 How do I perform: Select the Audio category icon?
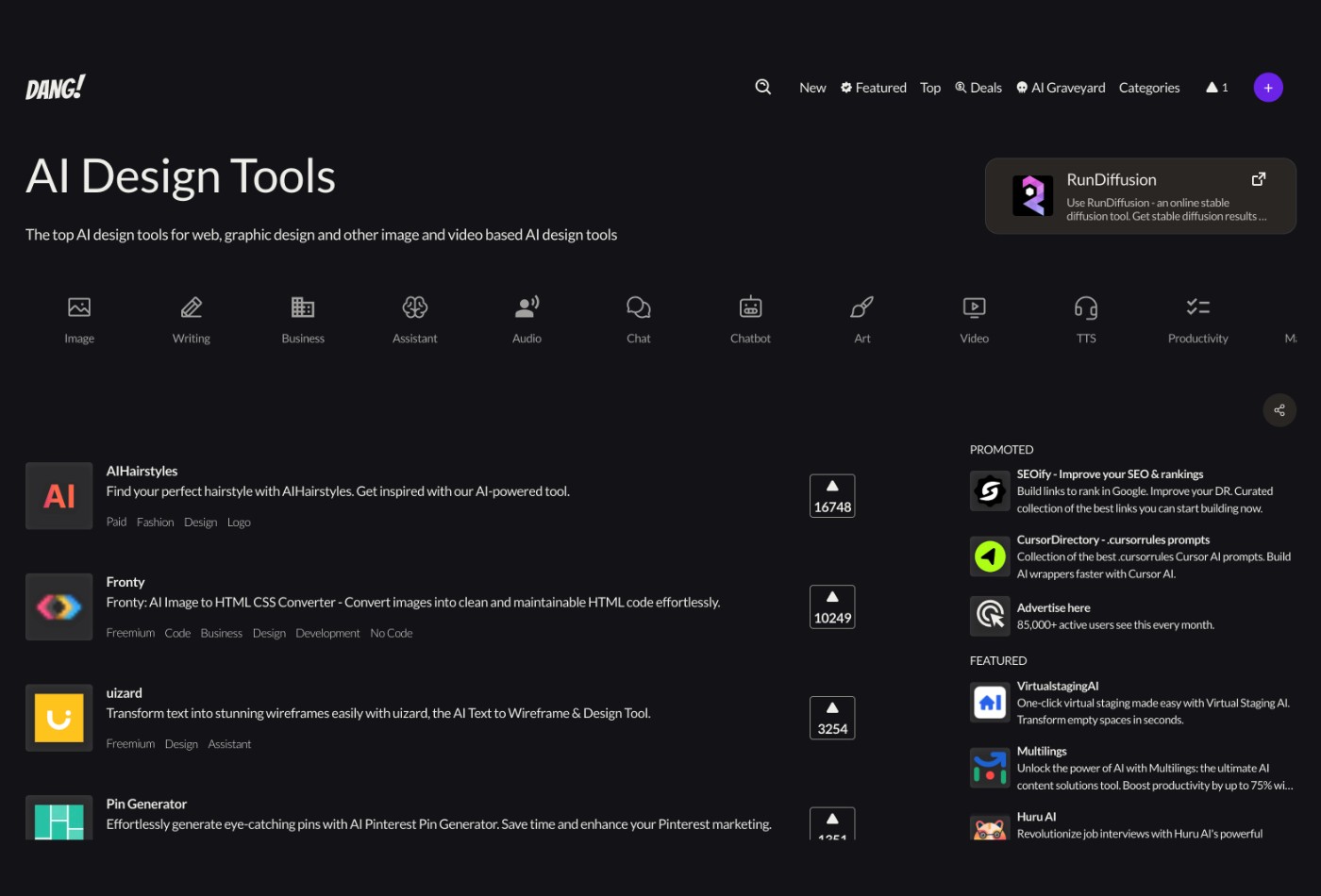click(527, 307)
